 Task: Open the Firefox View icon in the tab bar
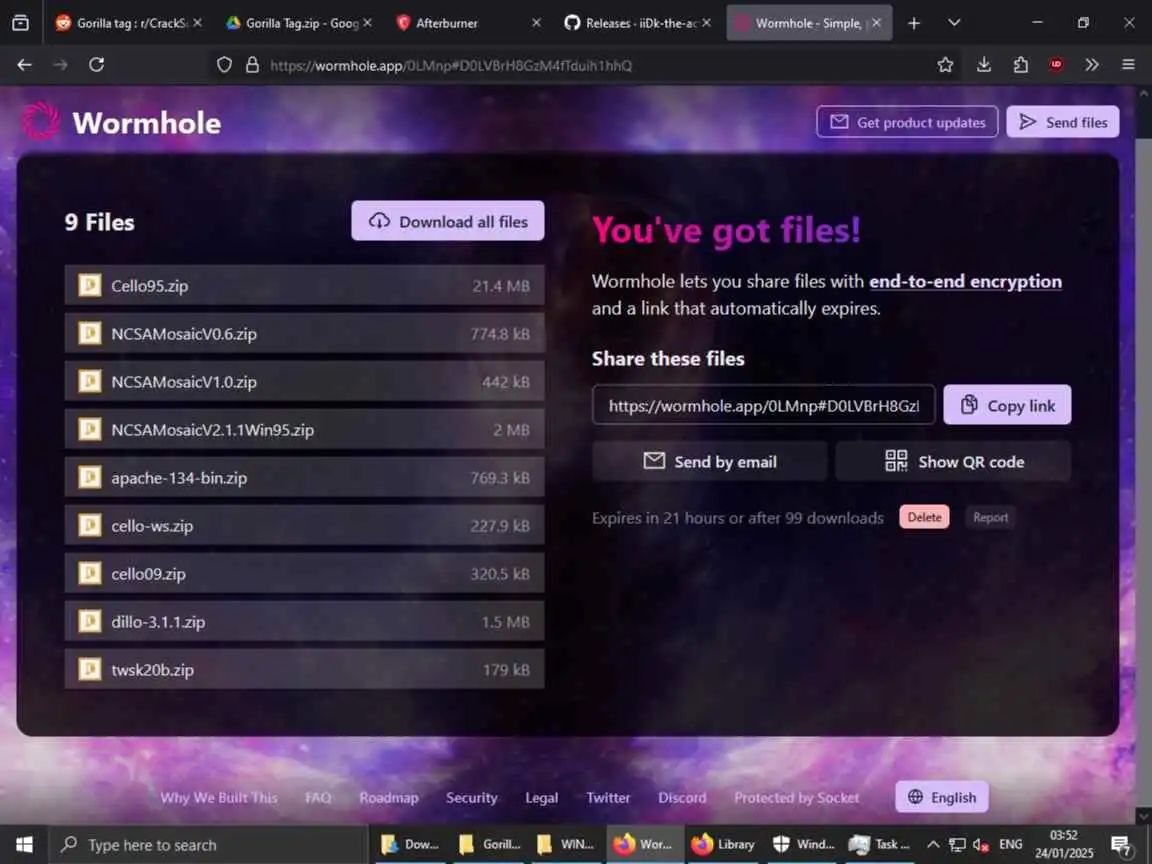tap(21, 23)
